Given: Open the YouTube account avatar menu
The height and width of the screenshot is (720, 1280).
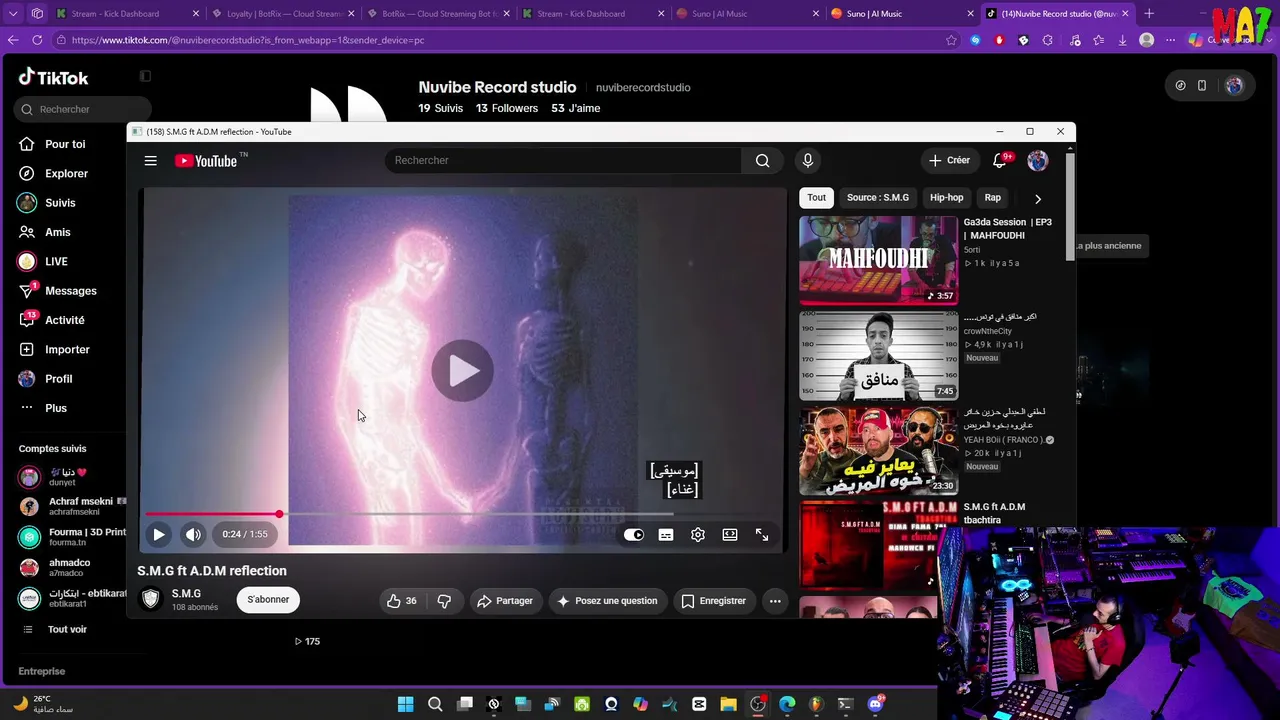Looking at the screenshot, I should pos(1038,161).
